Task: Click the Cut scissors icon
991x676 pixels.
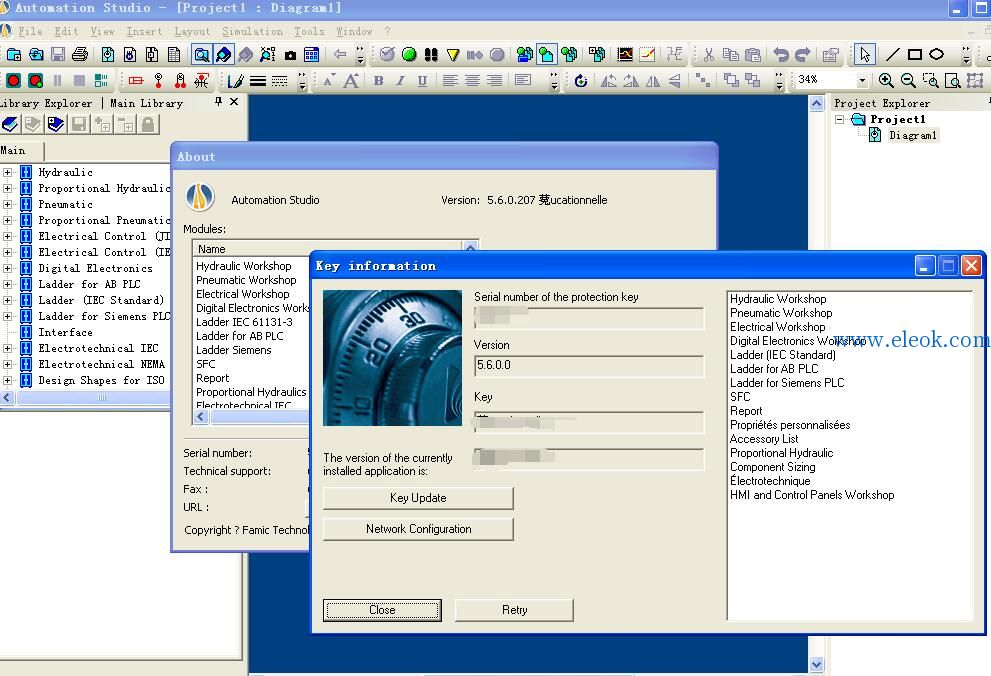Action: (x=708, y=55)
